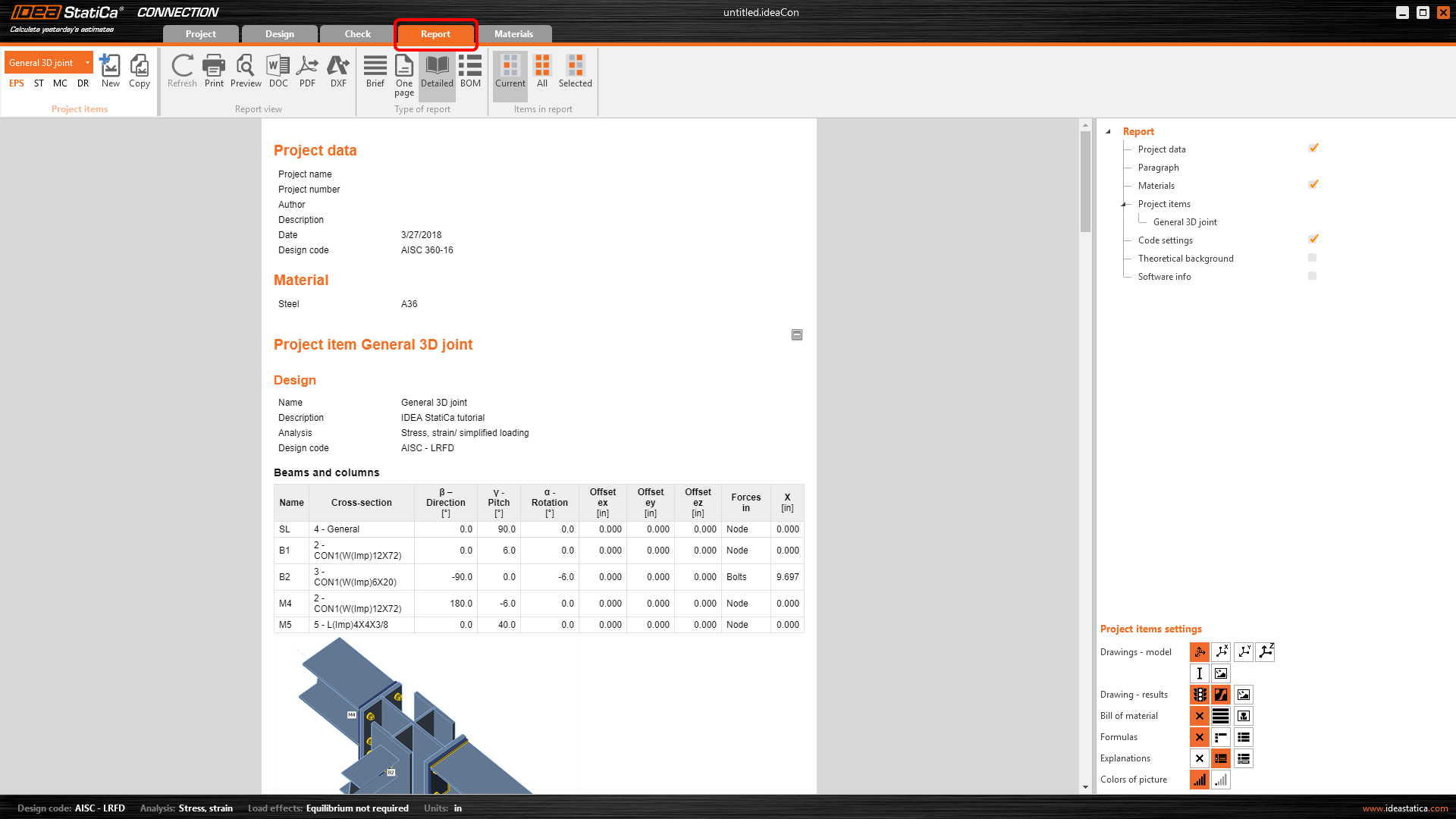
Task: Open the www.ideastatica.com link
Action: pyautogui.click(x=1404, y=808)
